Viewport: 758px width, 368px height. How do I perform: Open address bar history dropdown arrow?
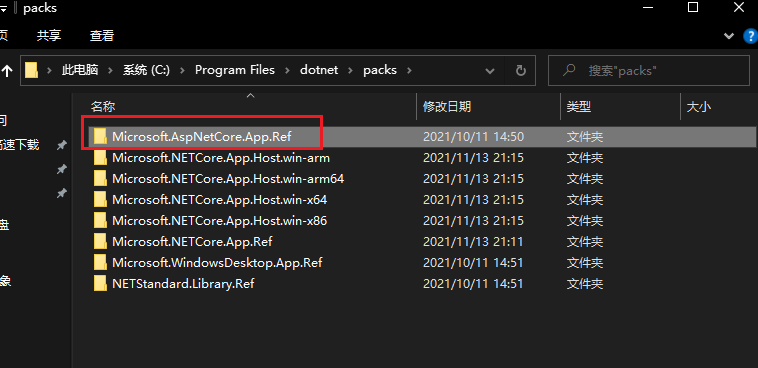tap(490, 71)
